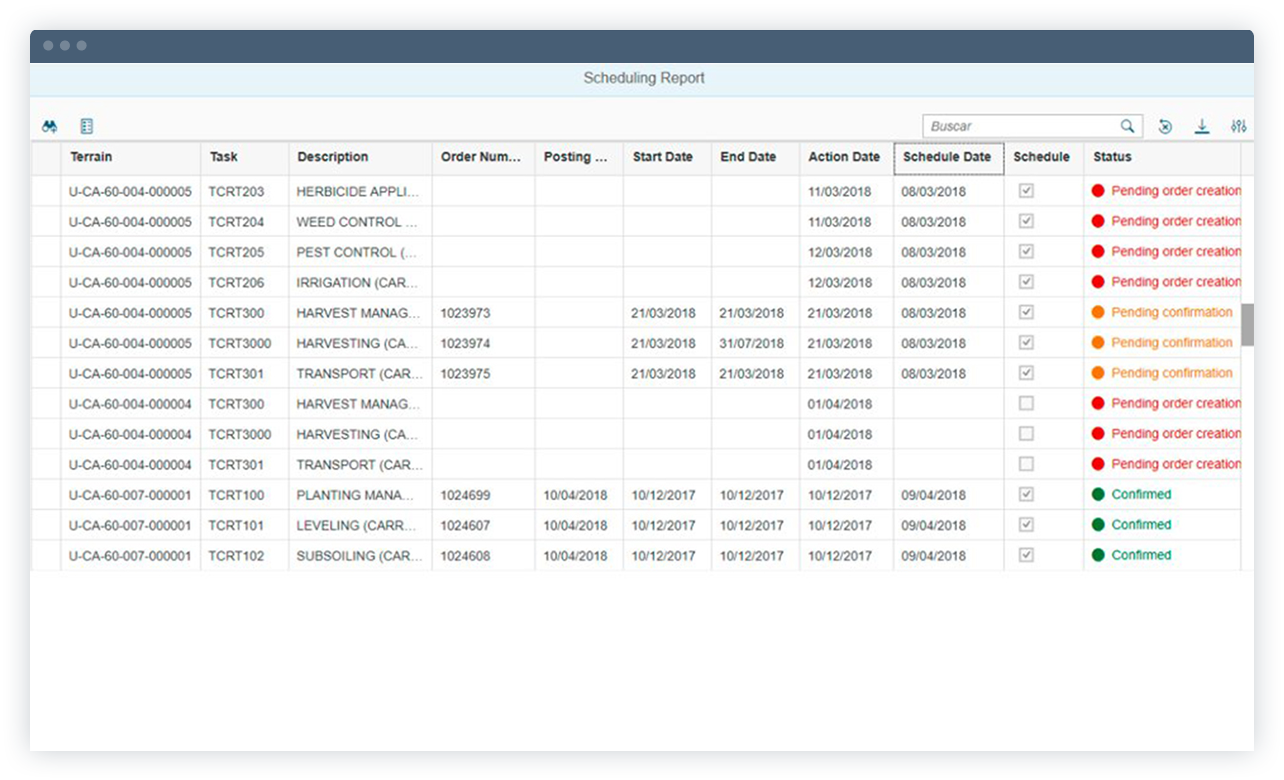Click inside the Buscar search field
This screenshot has height=780, width=1284.
pos(1020,125)
